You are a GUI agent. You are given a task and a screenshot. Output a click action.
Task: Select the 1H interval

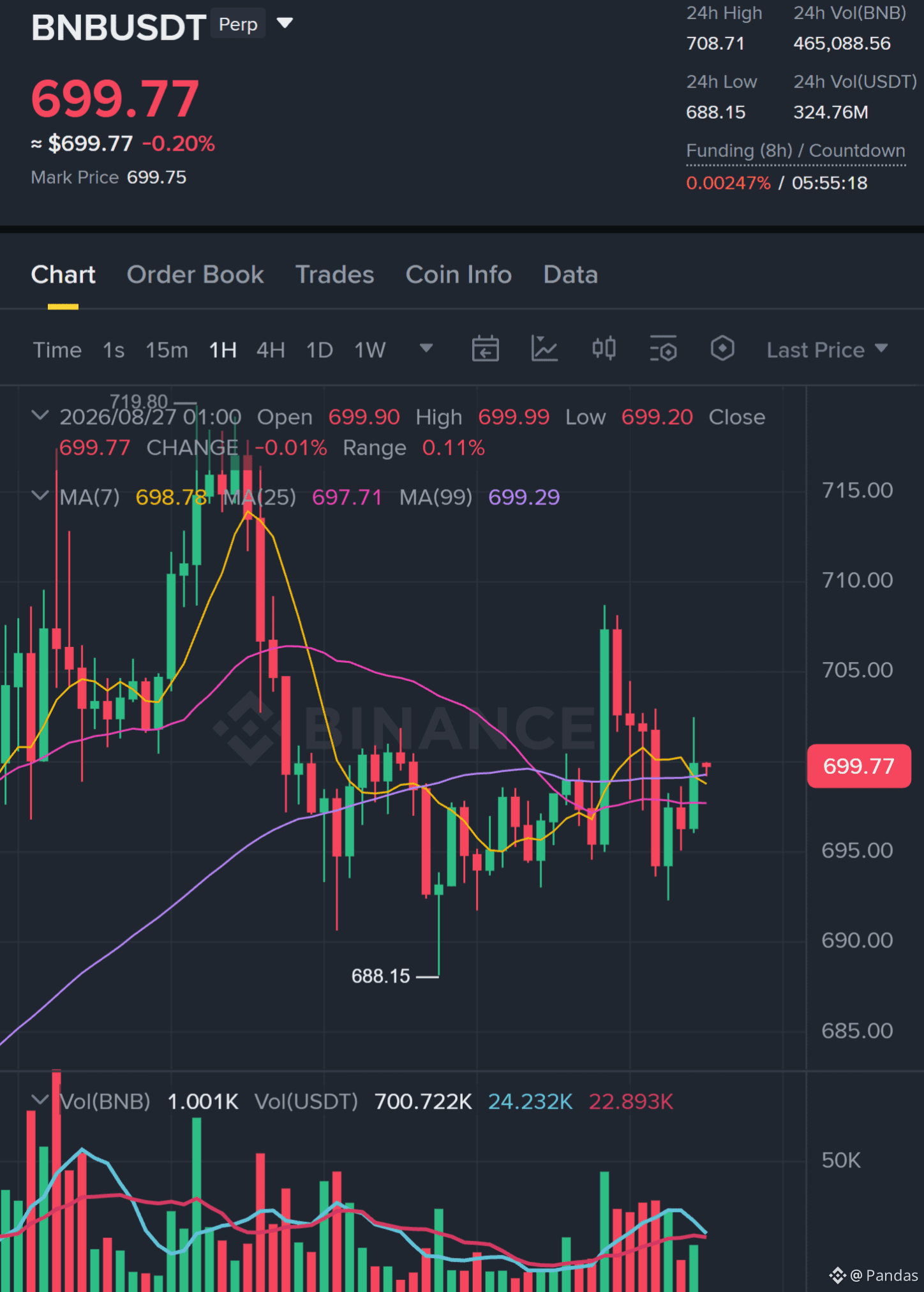click(223, 350)
